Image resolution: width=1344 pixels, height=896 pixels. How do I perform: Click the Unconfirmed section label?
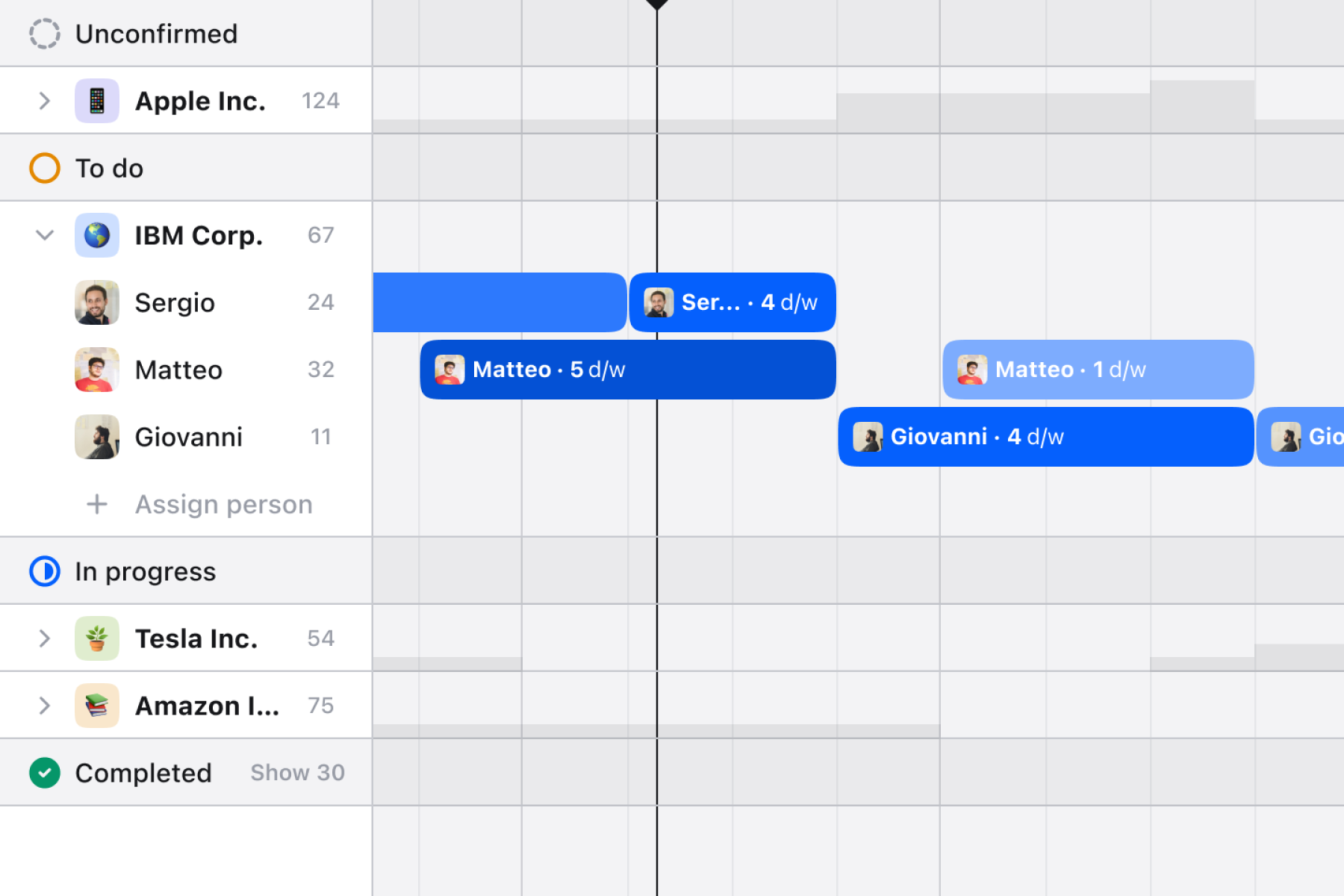click(156, 34)
